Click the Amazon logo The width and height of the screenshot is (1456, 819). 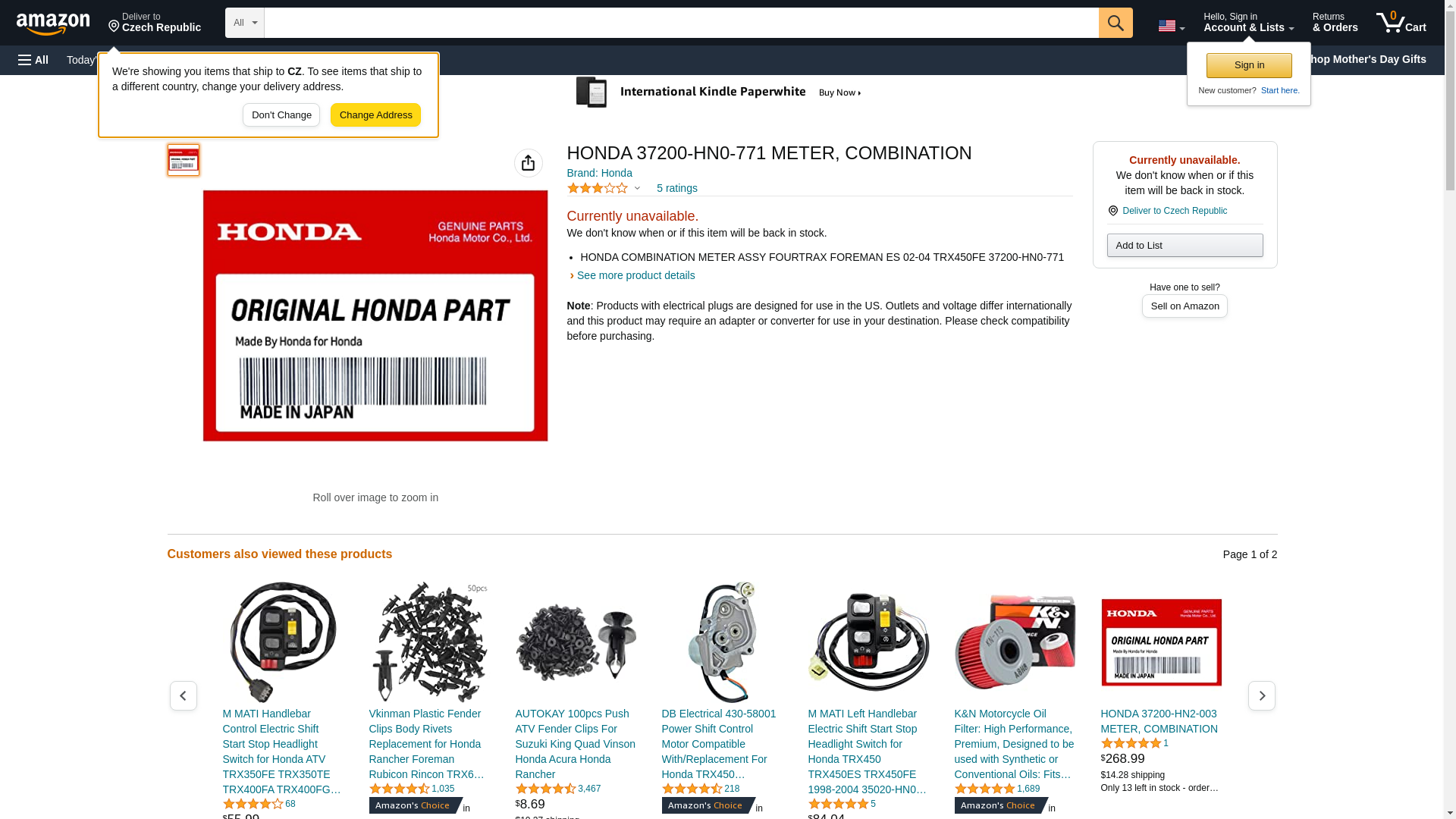click(x=53, y=24)
